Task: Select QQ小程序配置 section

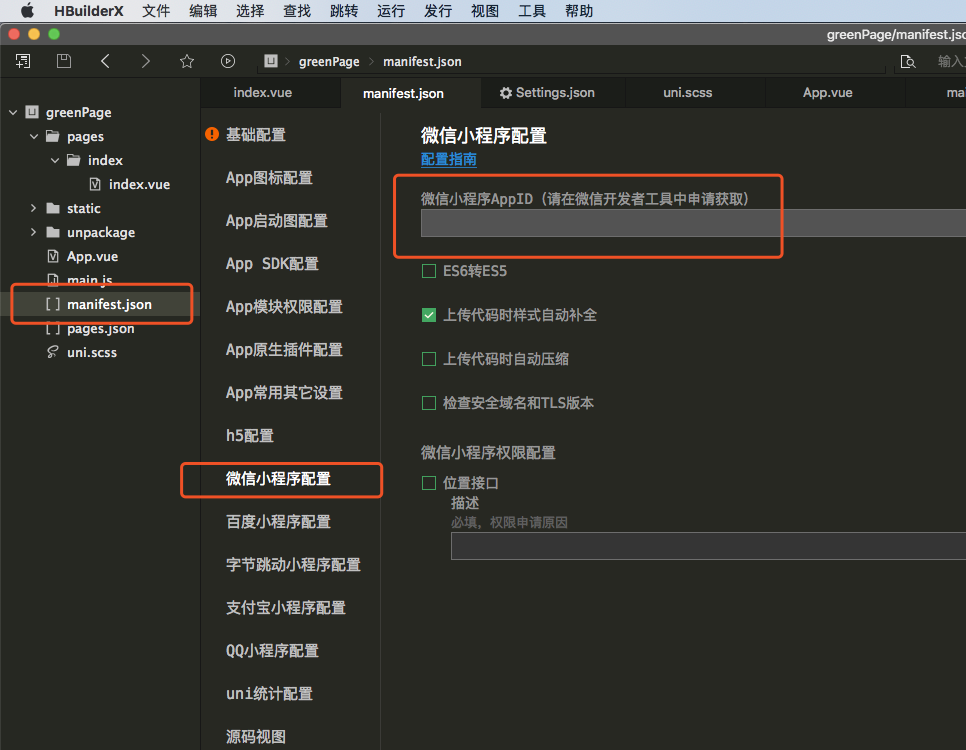Action: [272, 651]
